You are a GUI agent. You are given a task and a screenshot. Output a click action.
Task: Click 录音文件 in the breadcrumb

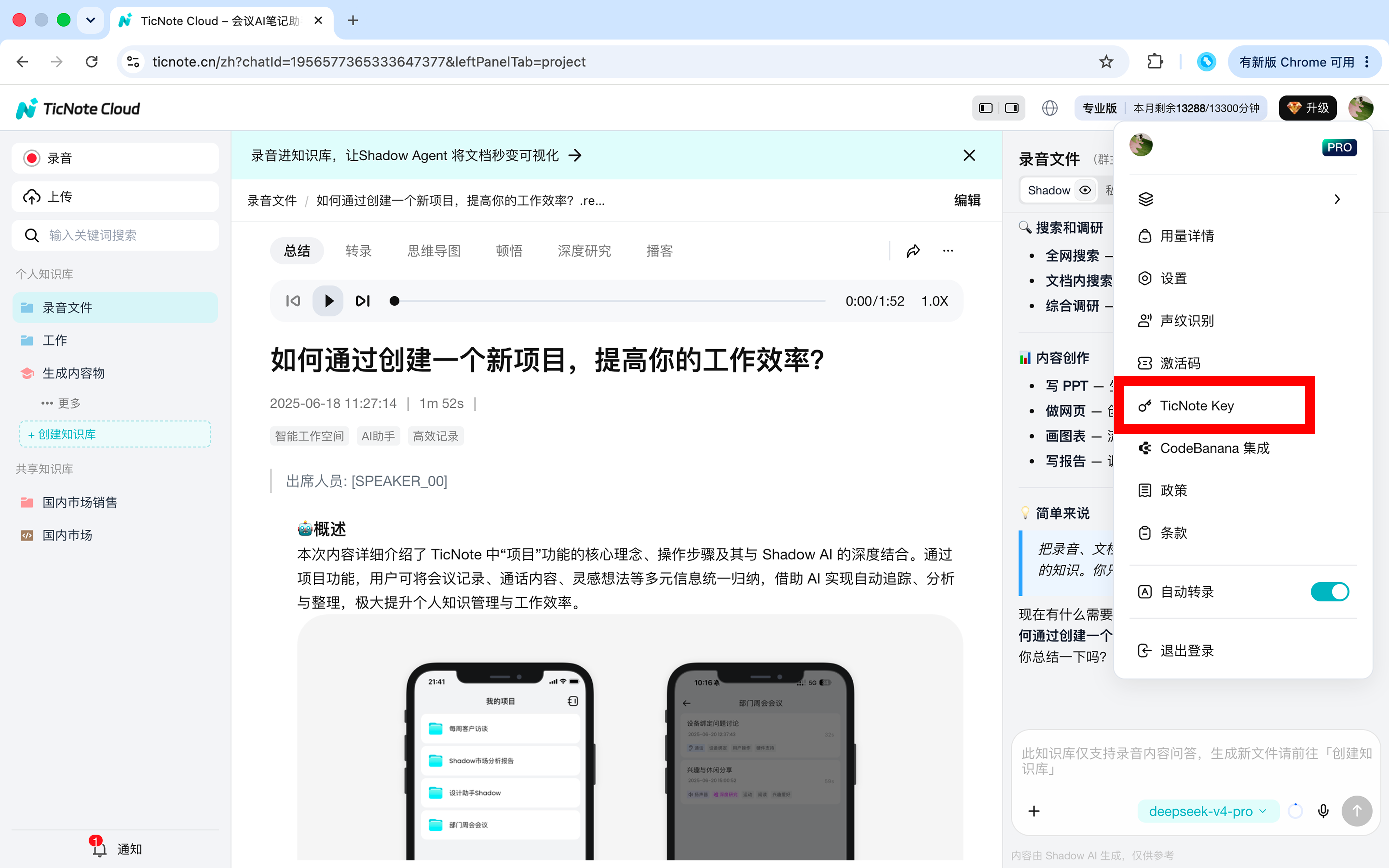(x=272, y=200)
